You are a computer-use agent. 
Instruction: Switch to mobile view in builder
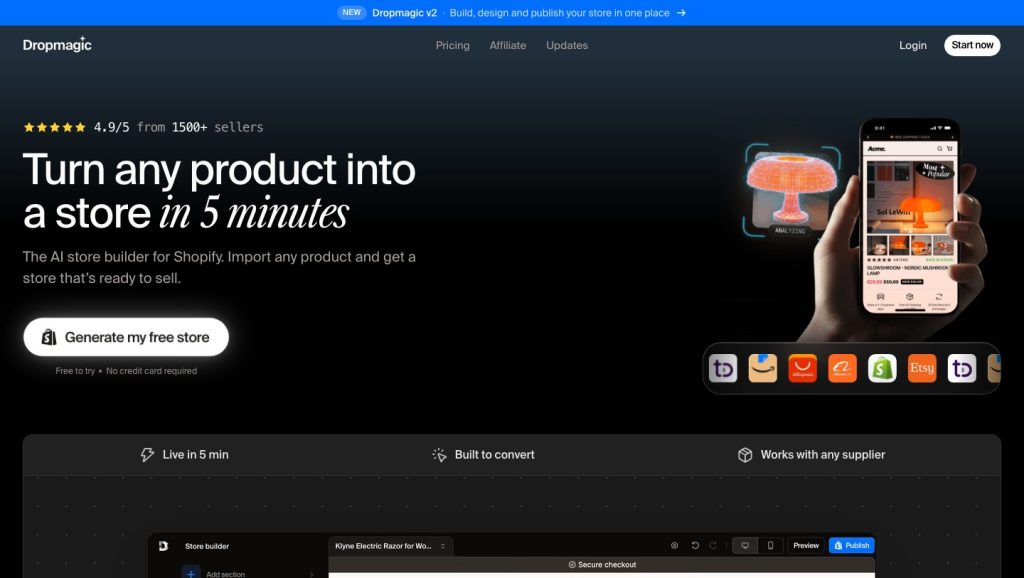[x=770, y=545]
